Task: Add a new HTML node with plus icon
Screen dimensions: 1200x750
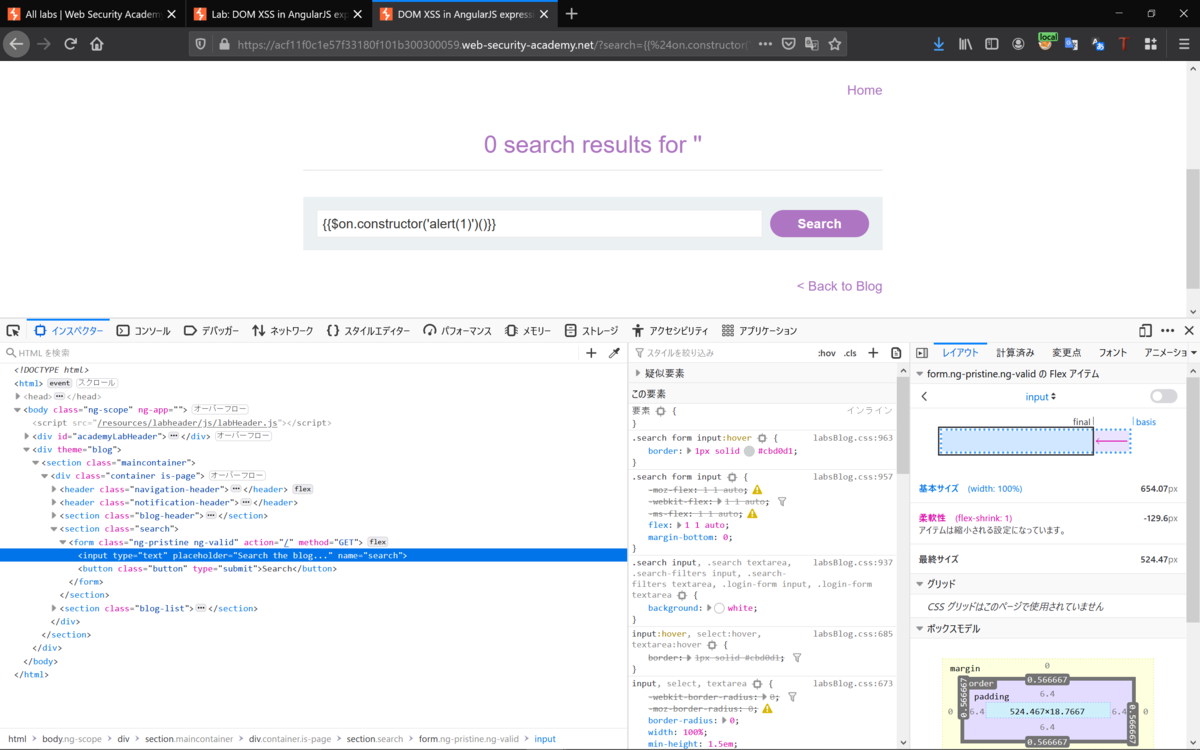Action: [591, 353]
